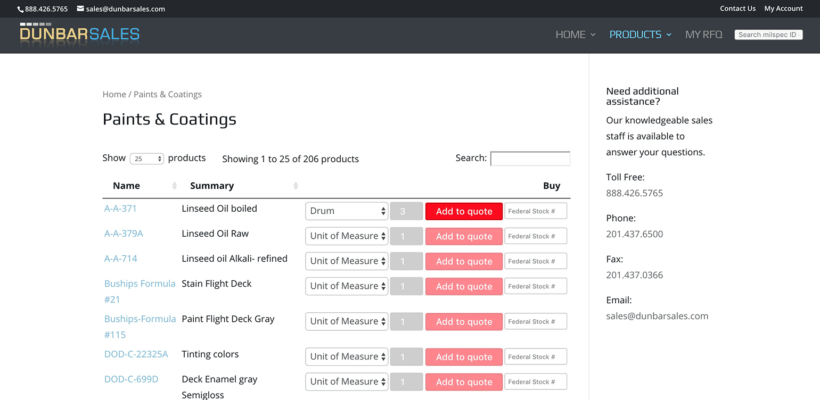The width and height of the screenshot is (820, 400).
Task: Click top bar sales@dunbarsales.com email
Action: tap(126, 9)
